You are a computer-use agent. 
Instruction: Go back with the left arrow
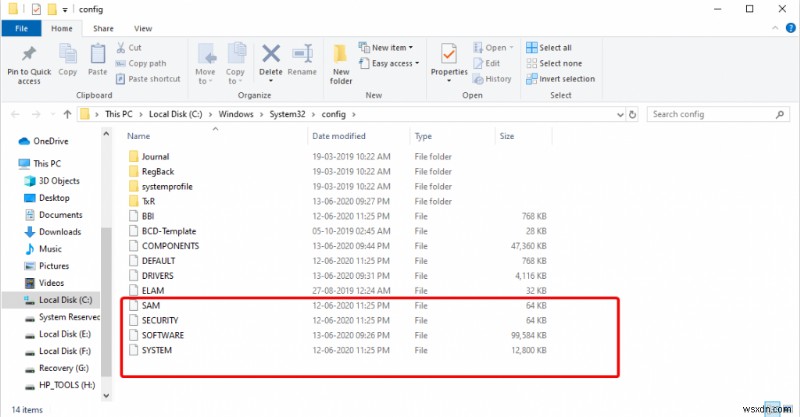(x=15, y=114)
